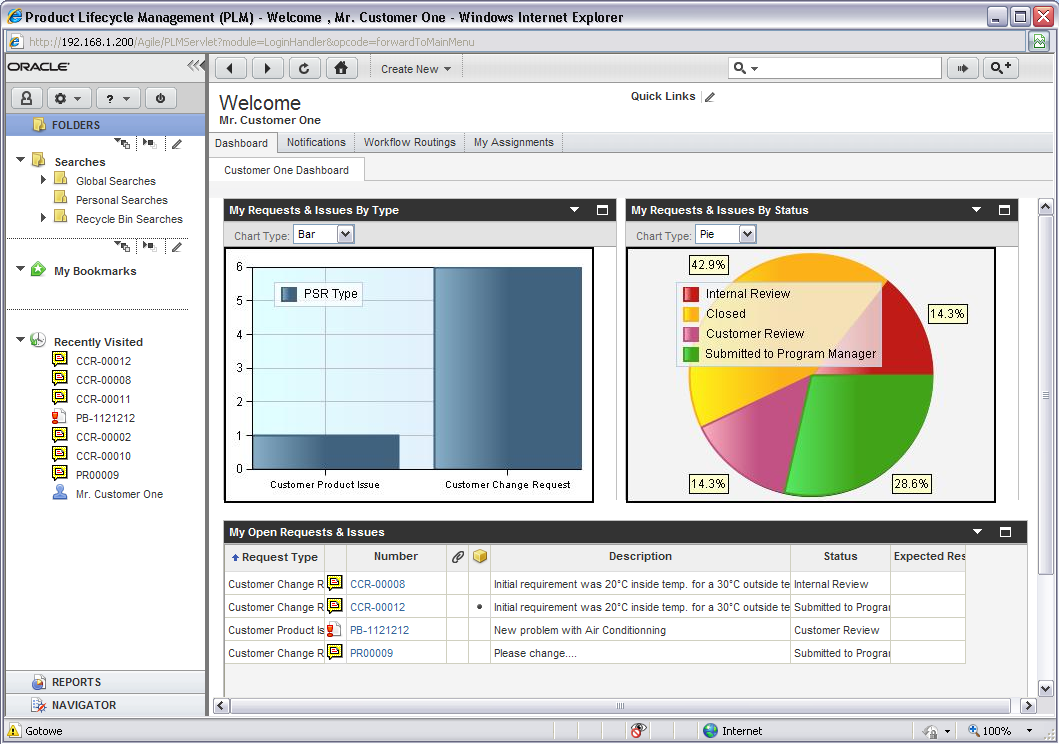The image size is (1059, 744).
Task: Collapse the left navigation pane chevrons
Action: tap(195, 65)
